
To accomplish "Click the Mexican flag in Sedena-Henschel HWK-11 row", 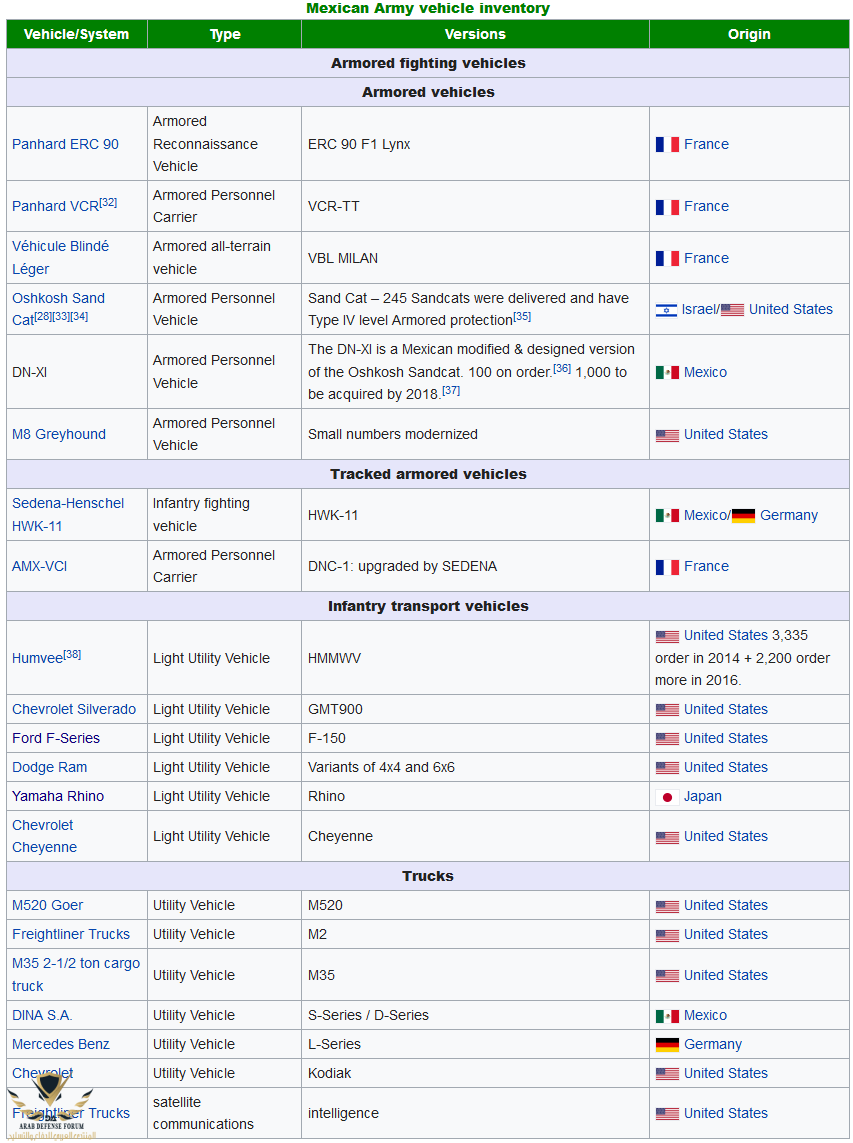I will coord(667,515).
